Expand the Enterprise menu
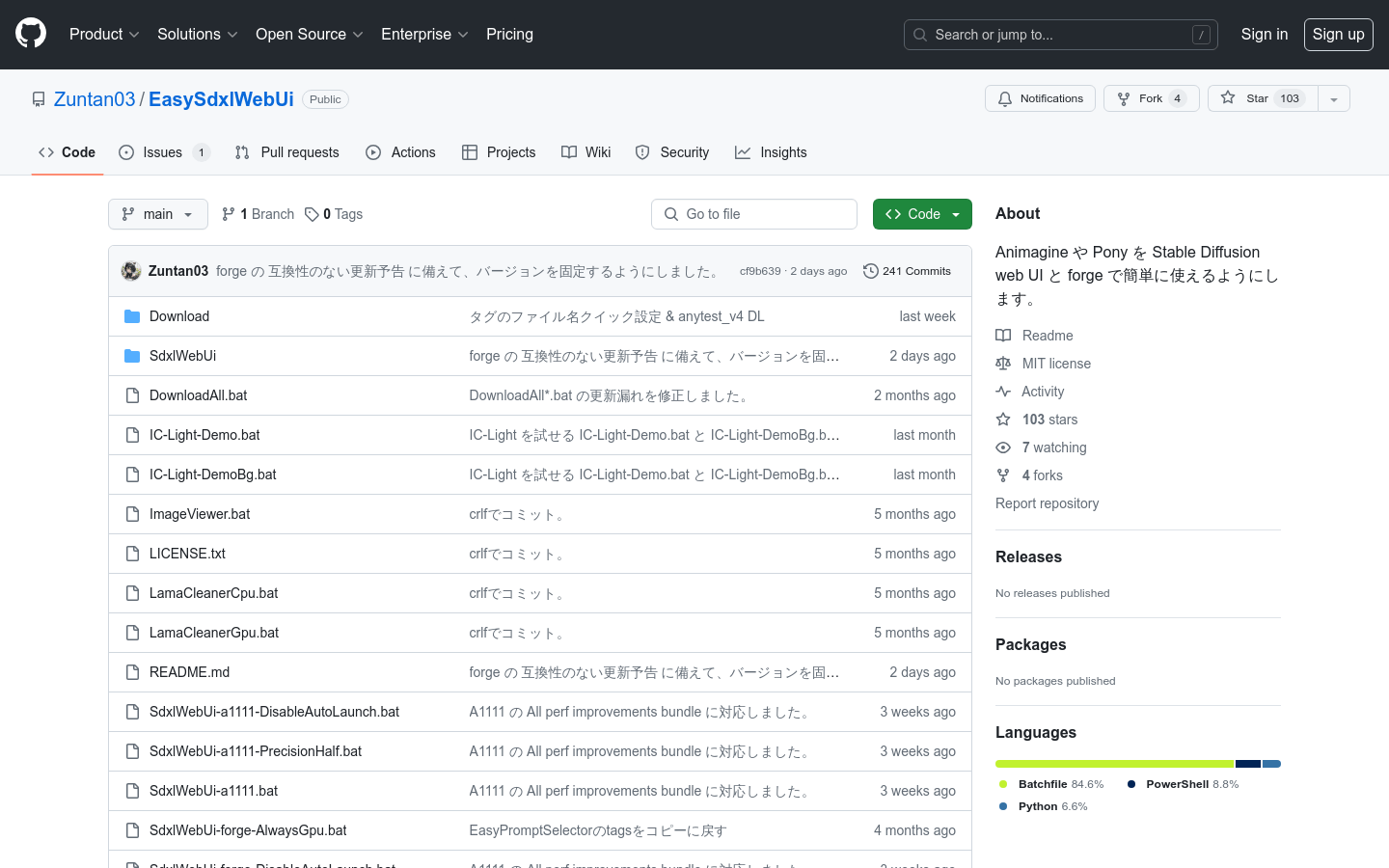1389x868 pixels. coord(424,34)
